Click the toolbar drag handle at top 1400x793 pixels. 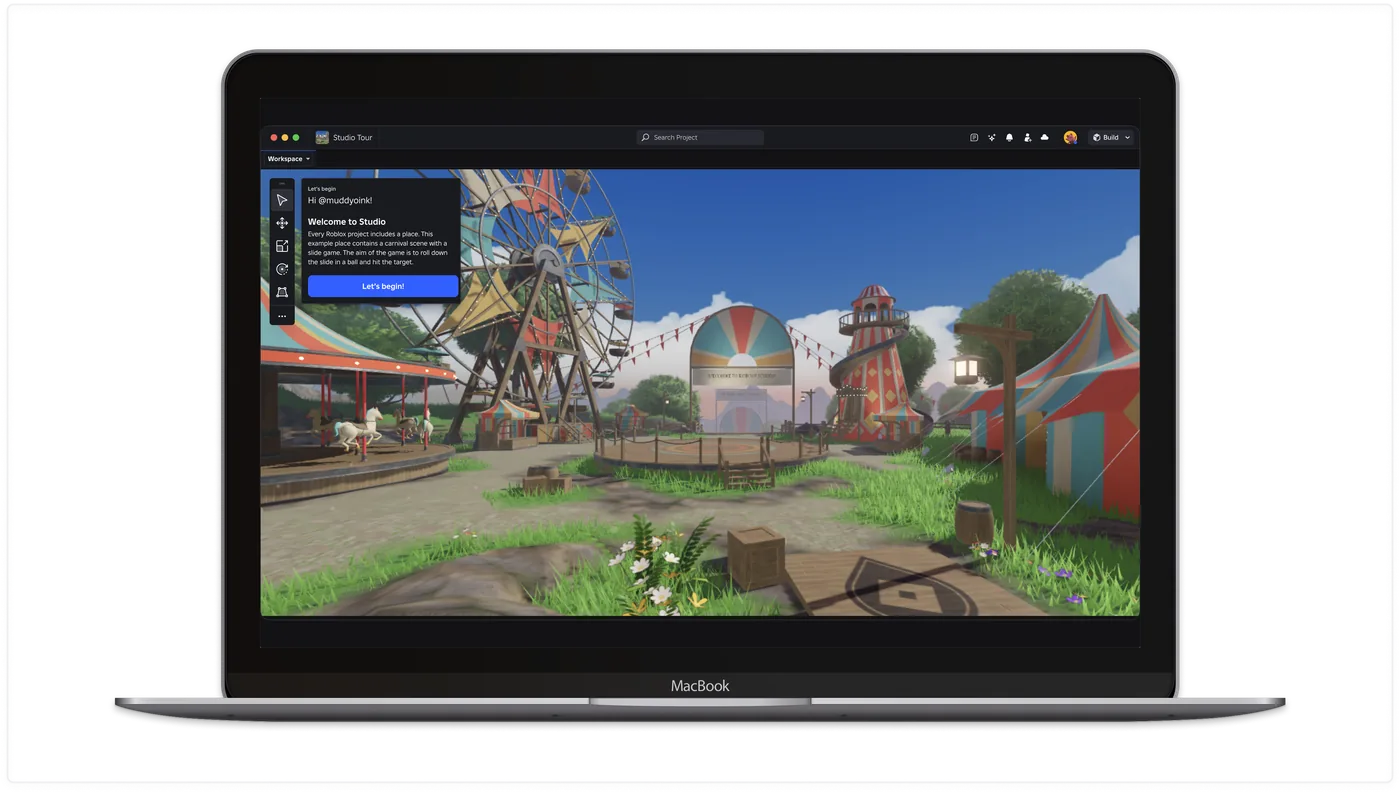[x=282, y=183]
